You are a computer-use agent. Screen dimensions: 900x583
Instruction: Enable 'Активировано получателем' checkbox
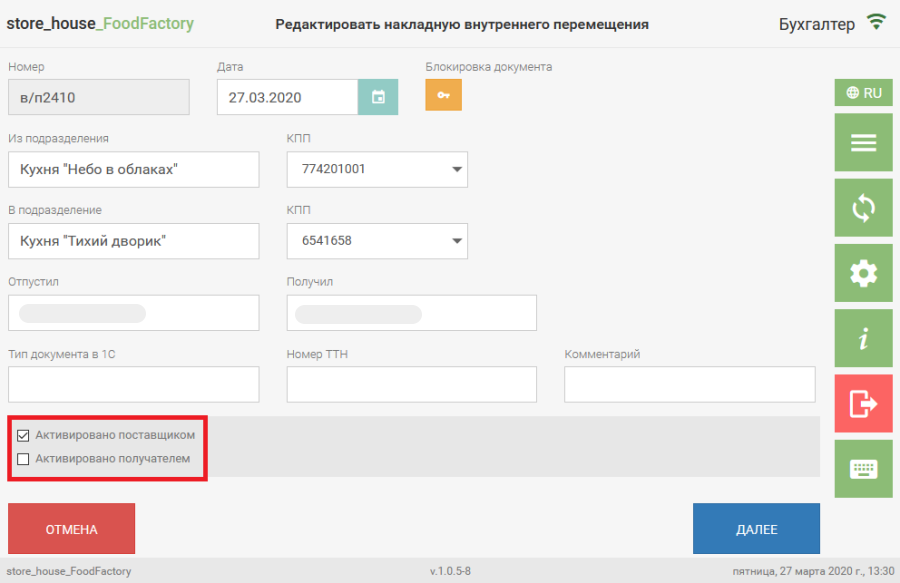(24, 459)
